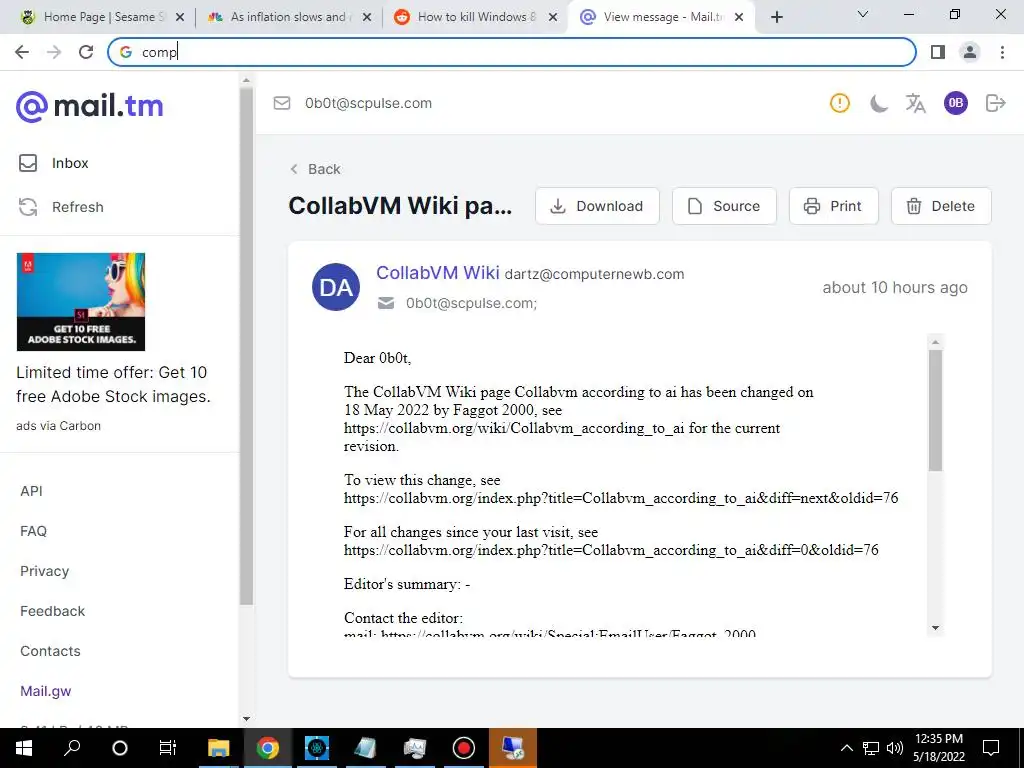Open the Privacy link

pyautogui.click(x=44, y=571)
